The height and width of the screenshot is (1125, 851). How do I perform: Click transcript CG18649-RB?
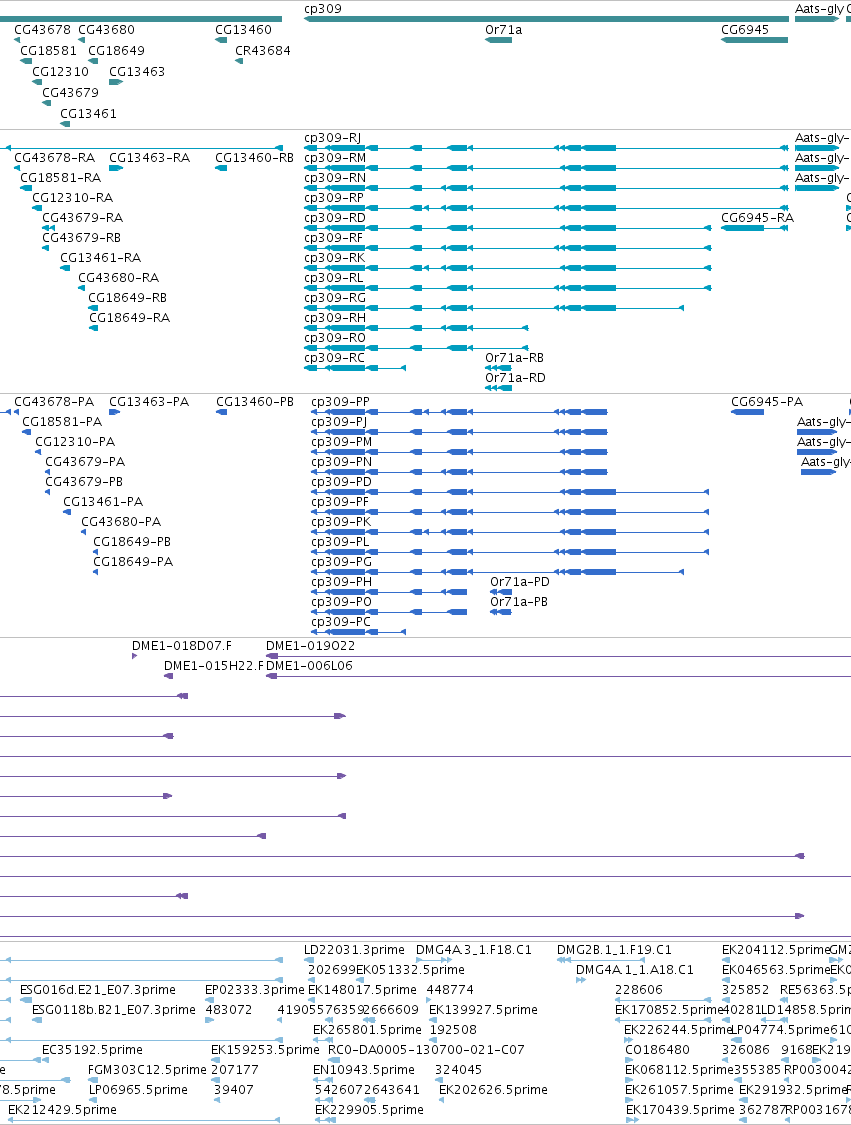coord(128,298)
